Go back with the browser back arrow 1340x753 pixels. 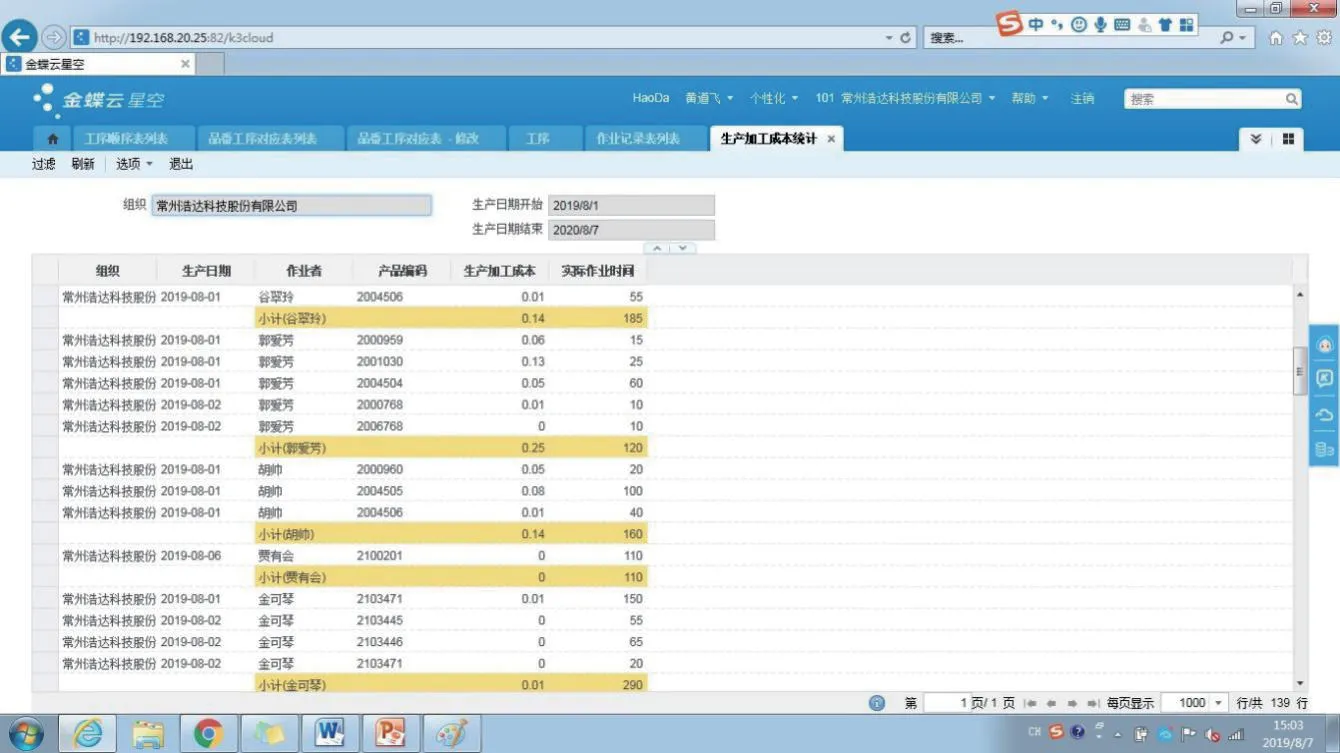(x=20, y=37)
